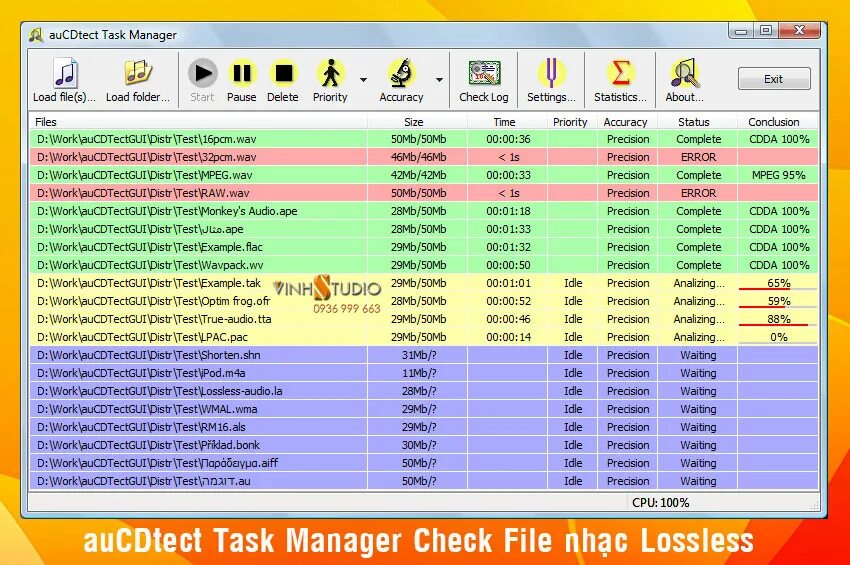Open the Load folder icon
The image size is (850, 565).
[138, 72]
